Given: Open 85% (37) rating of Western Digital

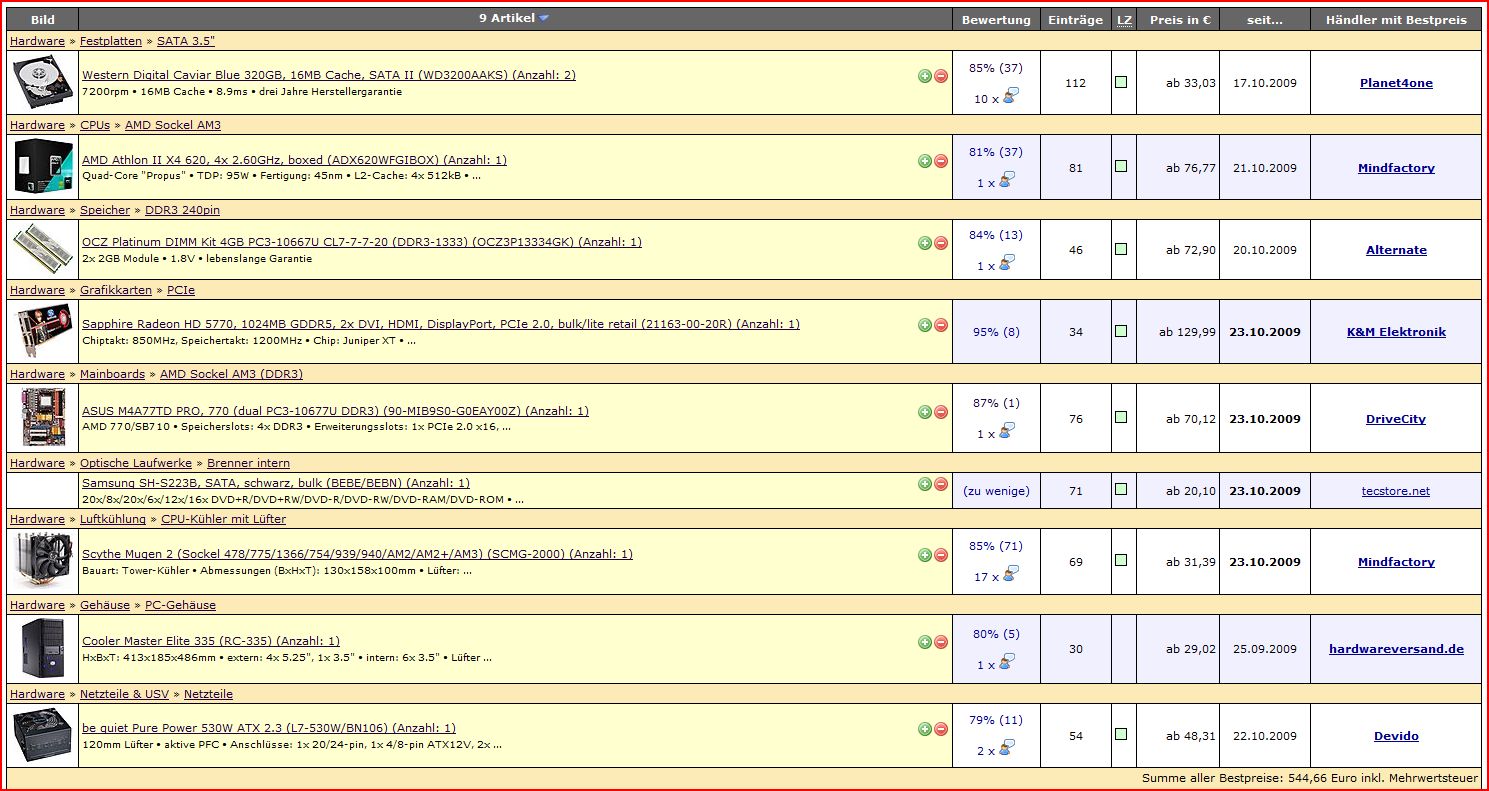Looking at the screenshot, I should 996,68.
